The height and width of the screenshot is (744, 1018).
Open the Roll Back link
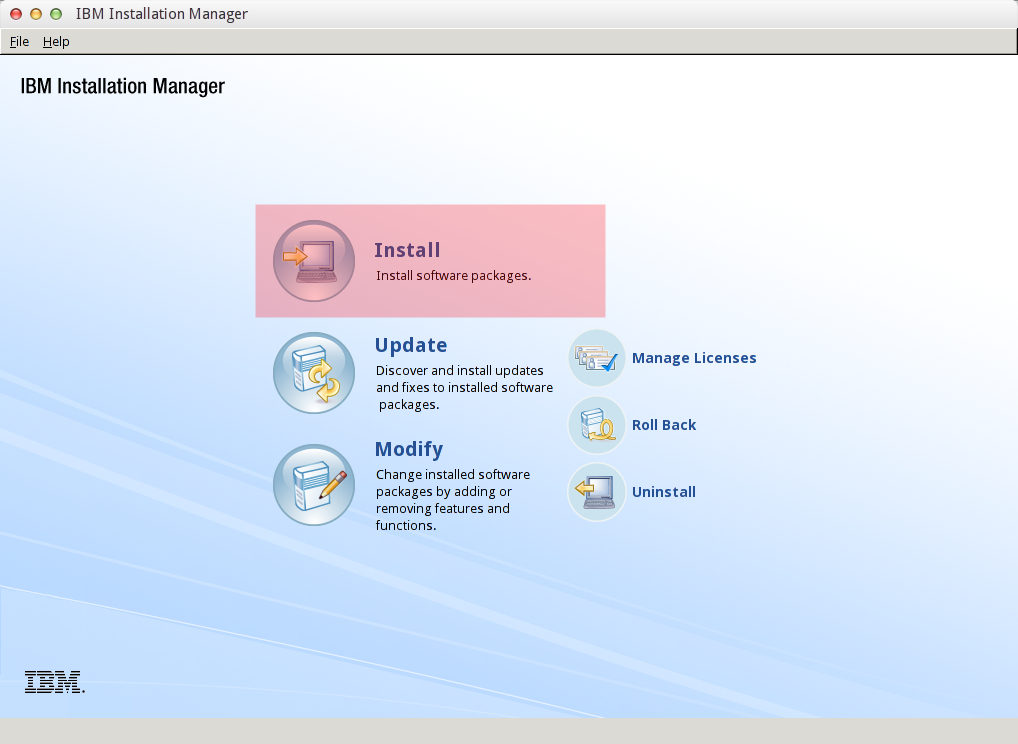(664, 425)
